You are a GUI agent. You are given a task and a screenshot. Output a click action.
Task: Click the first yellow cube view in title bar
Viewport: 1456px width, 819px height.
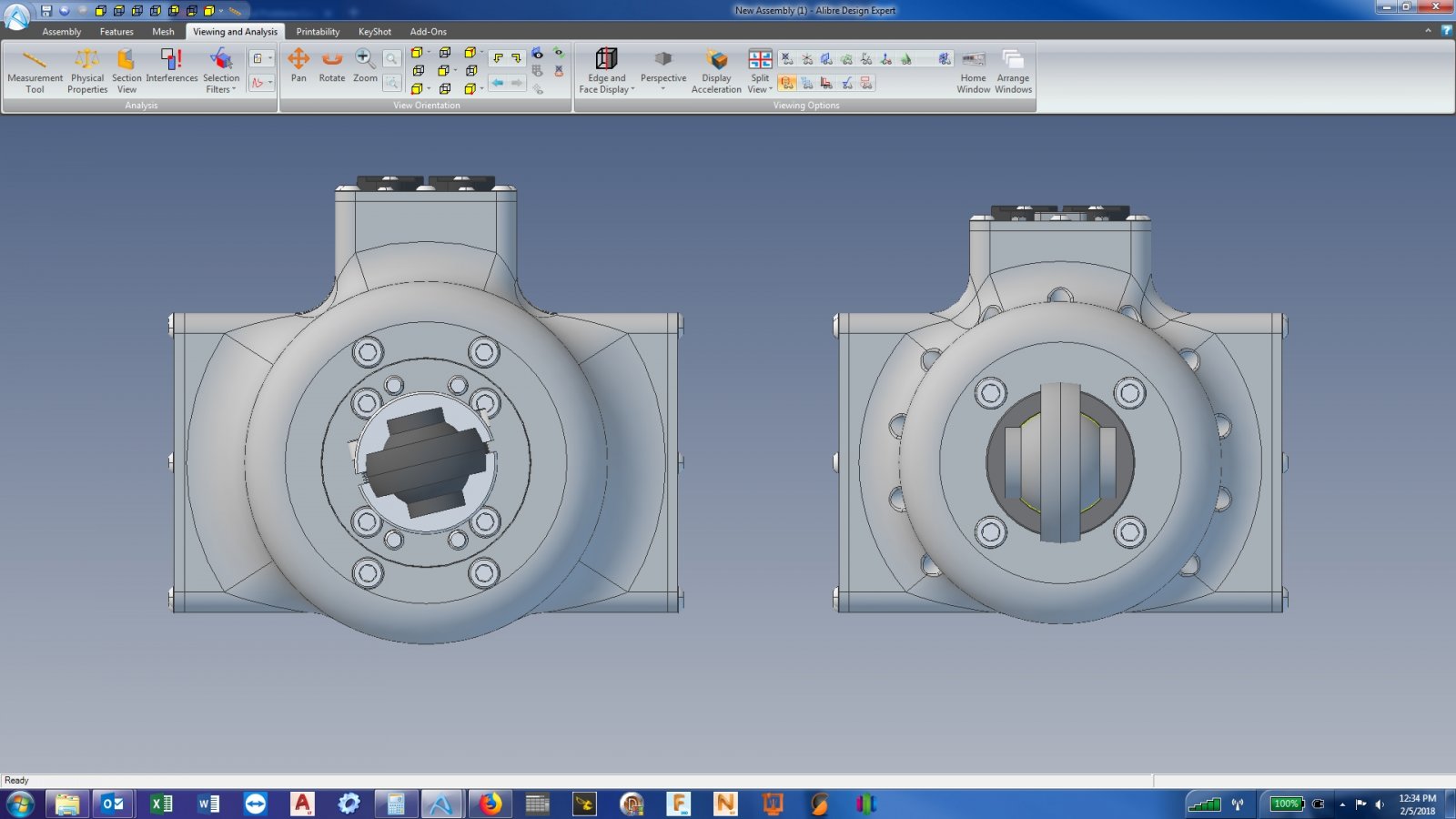100,11
